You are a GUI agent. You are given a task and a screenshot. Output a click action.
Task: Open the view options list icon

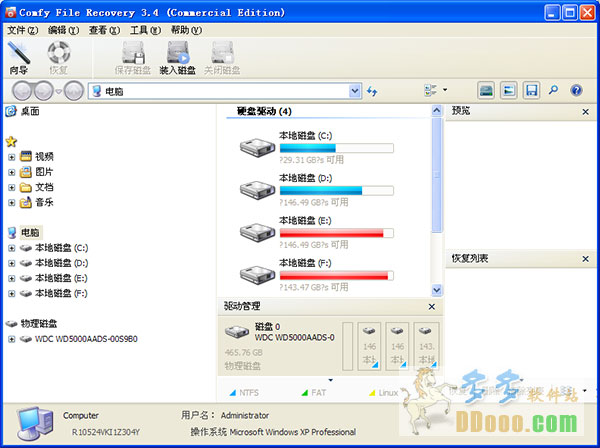pyautogui.click(x=430, y=90)
